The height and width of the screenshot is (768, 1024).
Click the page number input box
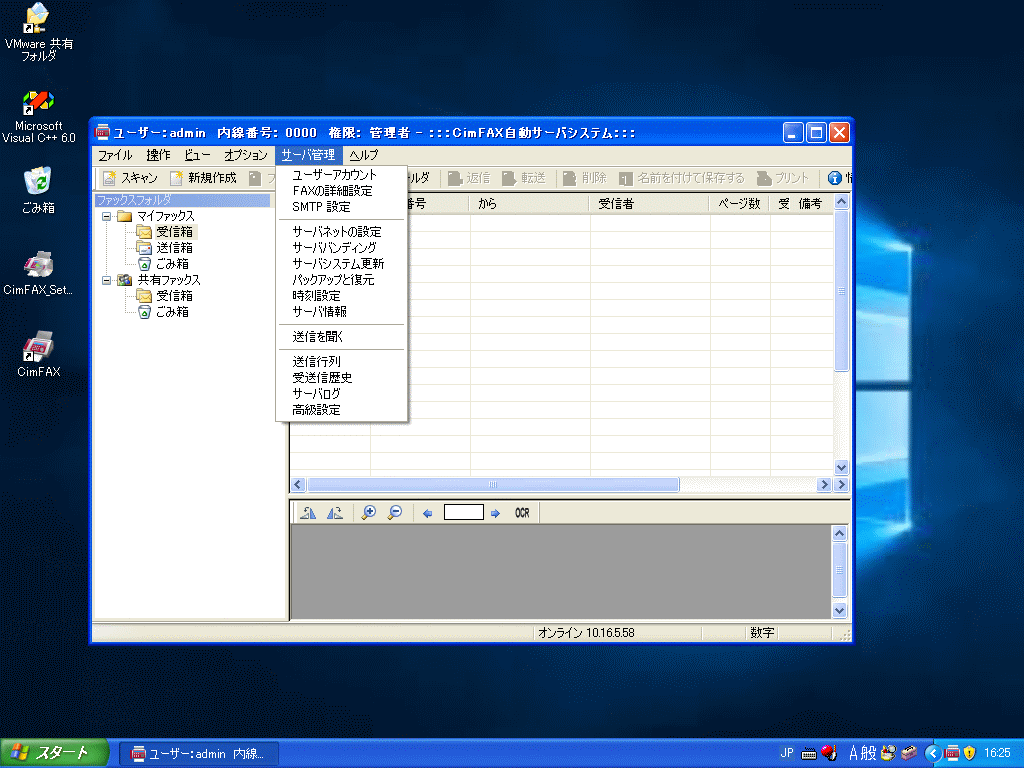click(464, 512)
